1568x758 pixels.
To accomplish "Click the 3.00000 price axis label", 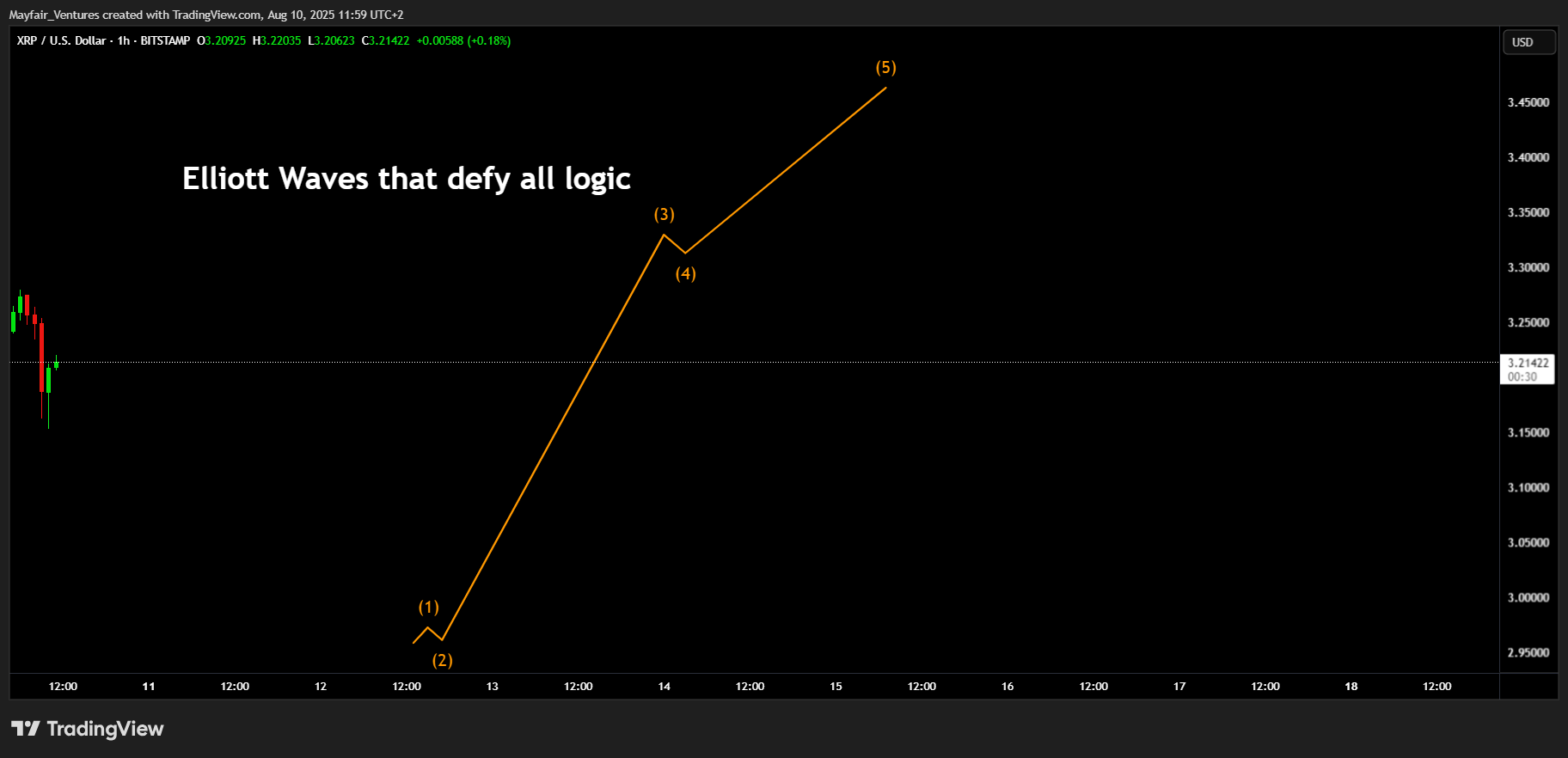I will pyautogui.click(x=1528, y=597).
